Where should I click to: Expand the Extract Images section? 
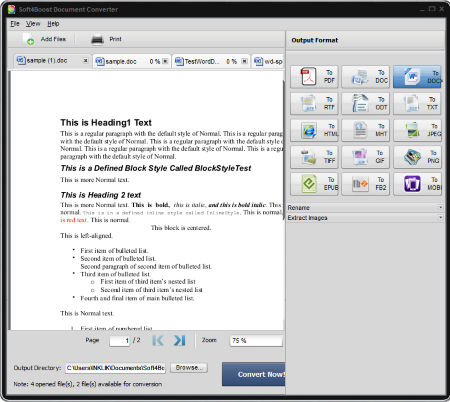click(365, 218)
